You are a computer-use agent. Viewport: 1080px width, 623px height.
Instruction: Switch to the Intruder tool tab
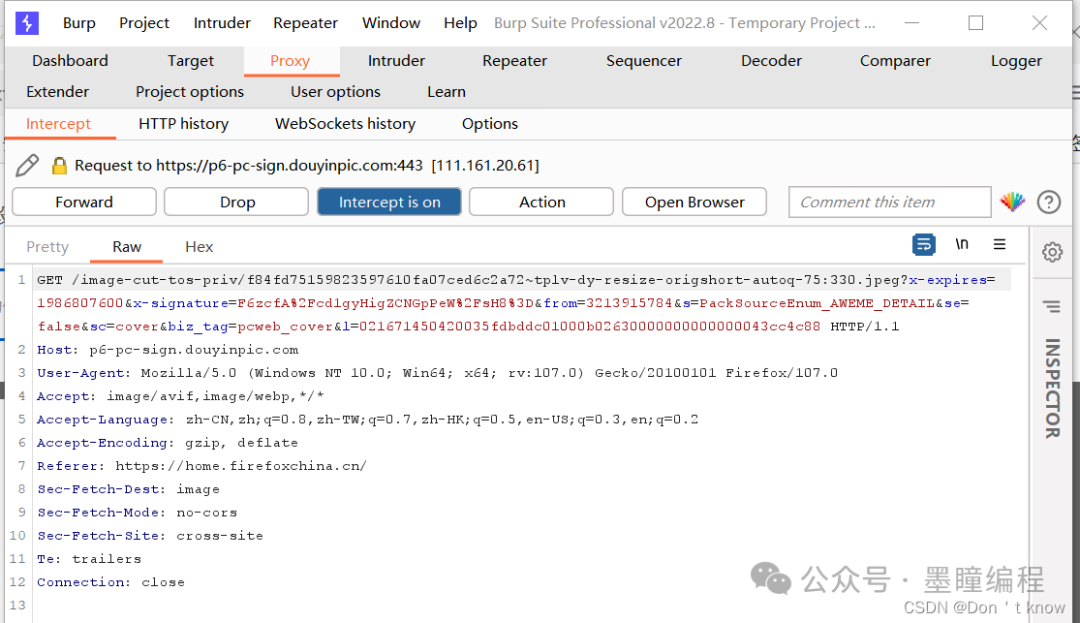click(x=396, y=61)
